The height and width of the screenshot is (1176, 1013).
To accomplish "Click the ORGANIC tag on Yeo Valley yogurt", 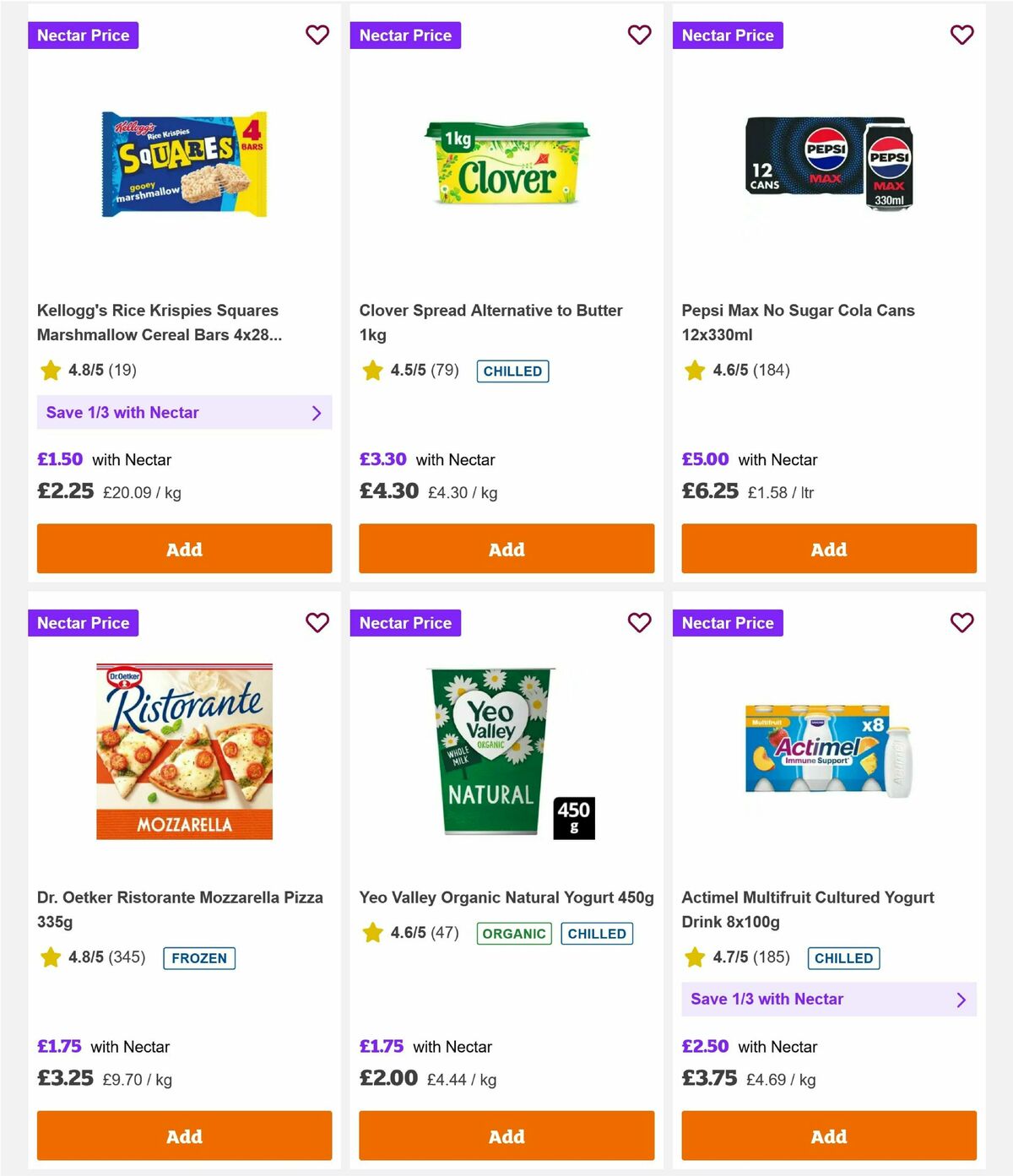I will [x=513, y=934].
